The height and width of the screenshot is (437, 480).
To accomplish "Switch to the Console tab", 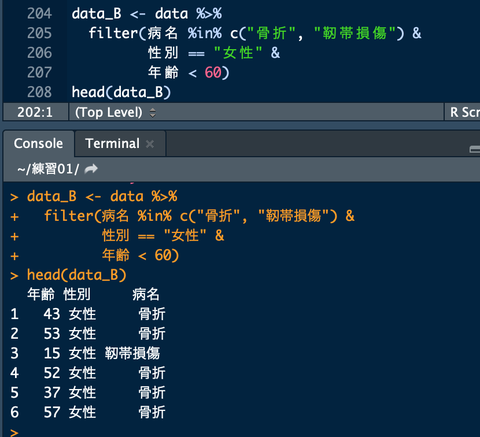I will 38,144.
